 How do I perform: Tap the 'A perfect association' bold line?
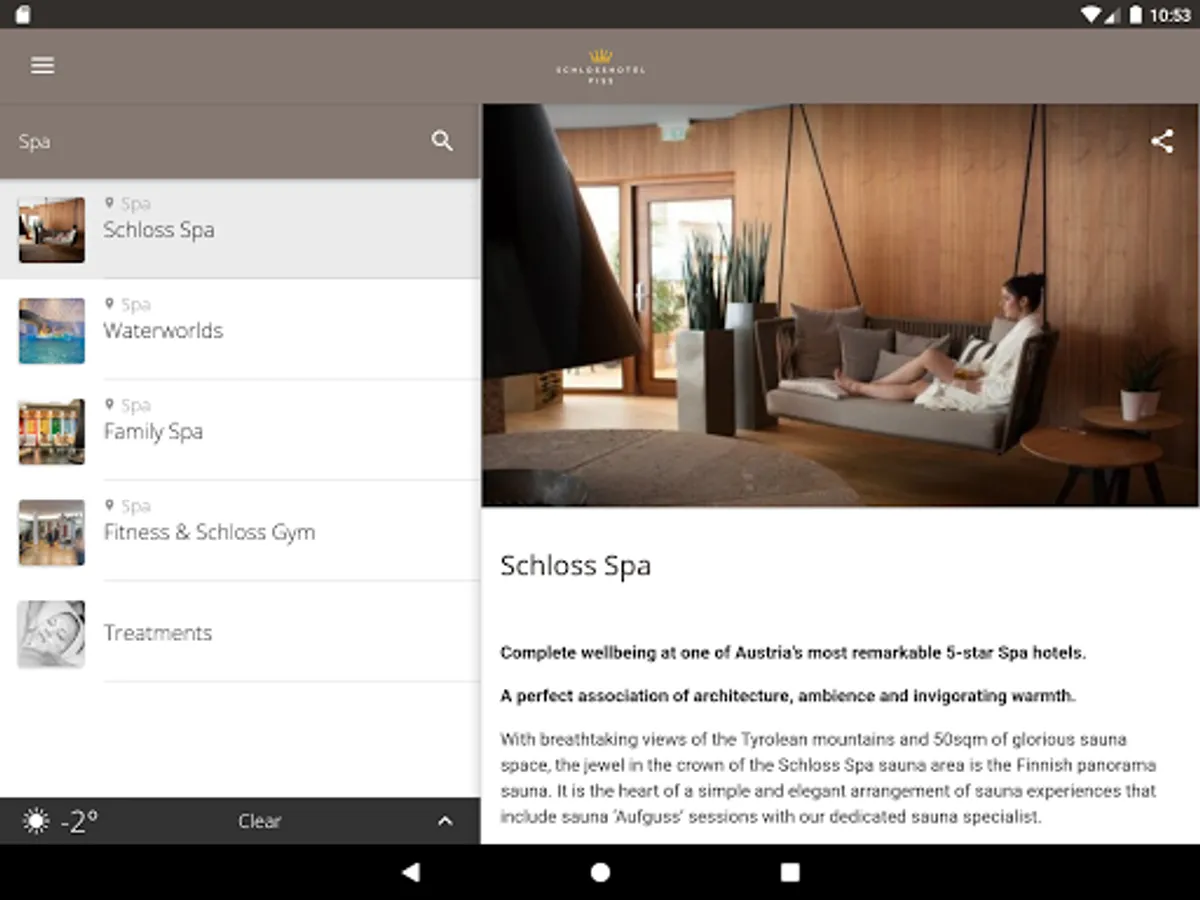coord(788,695)
